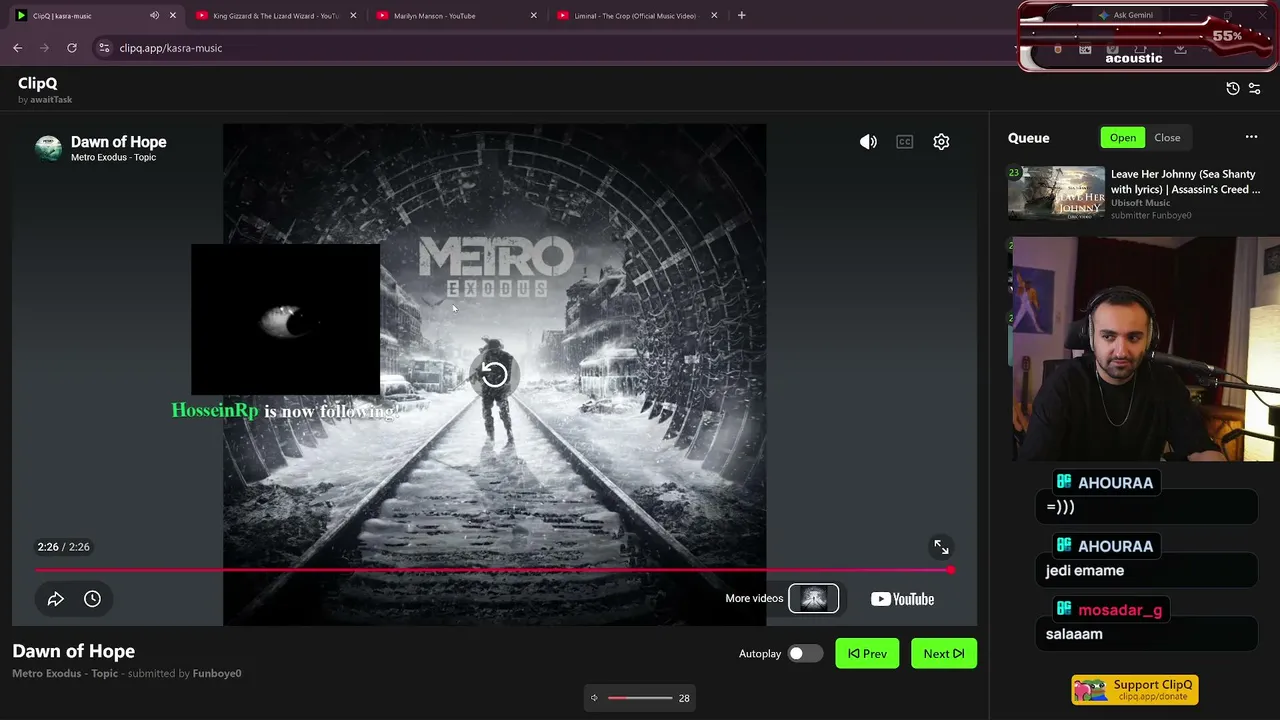Viewport: 1280px width, 720px height.
Task: Open the ClipQ filter sliders icon
Action: pos(1255,89)
